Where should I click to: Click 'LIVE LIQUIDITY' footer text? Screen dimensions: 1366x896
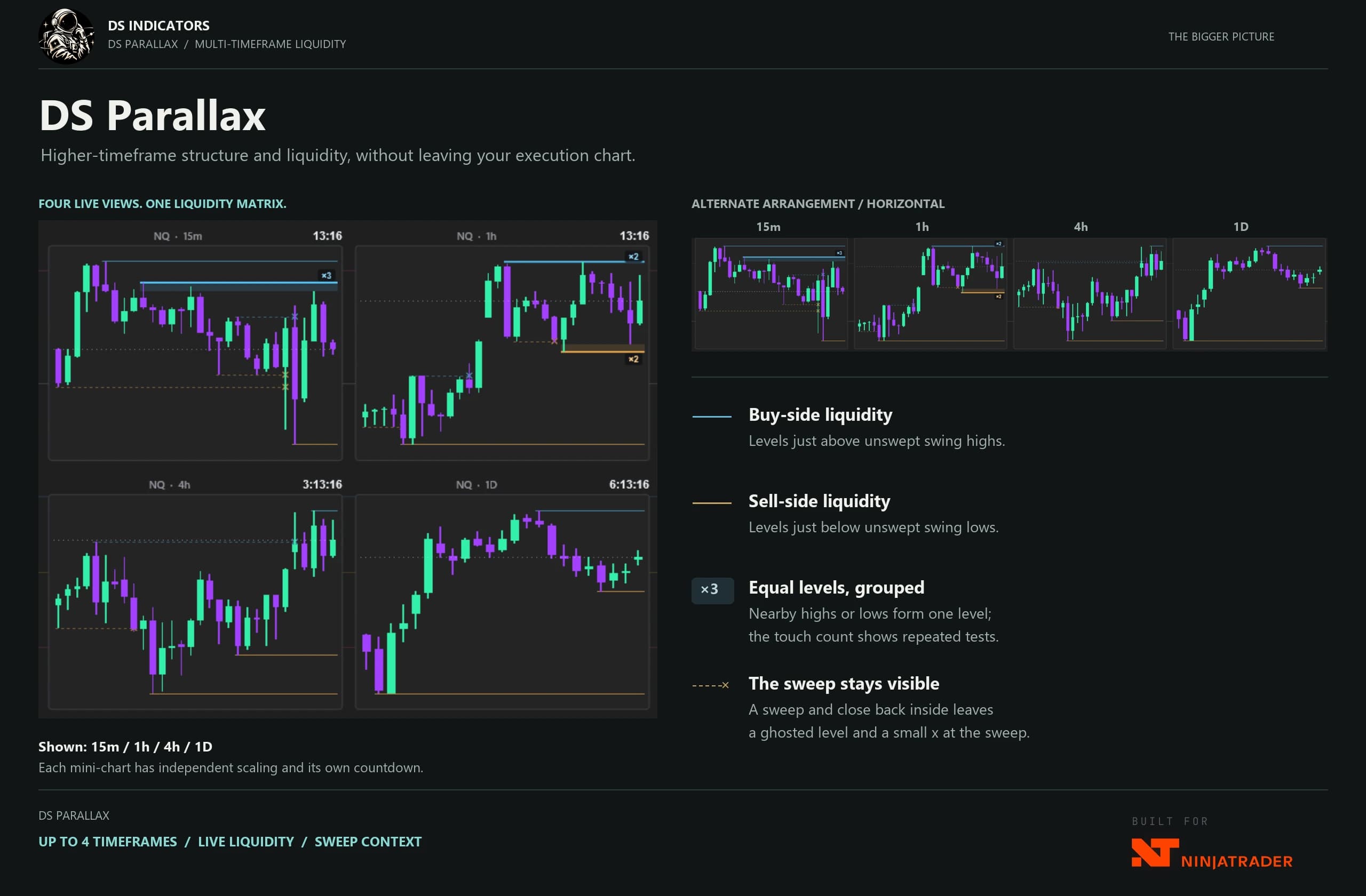pos(245,842)
